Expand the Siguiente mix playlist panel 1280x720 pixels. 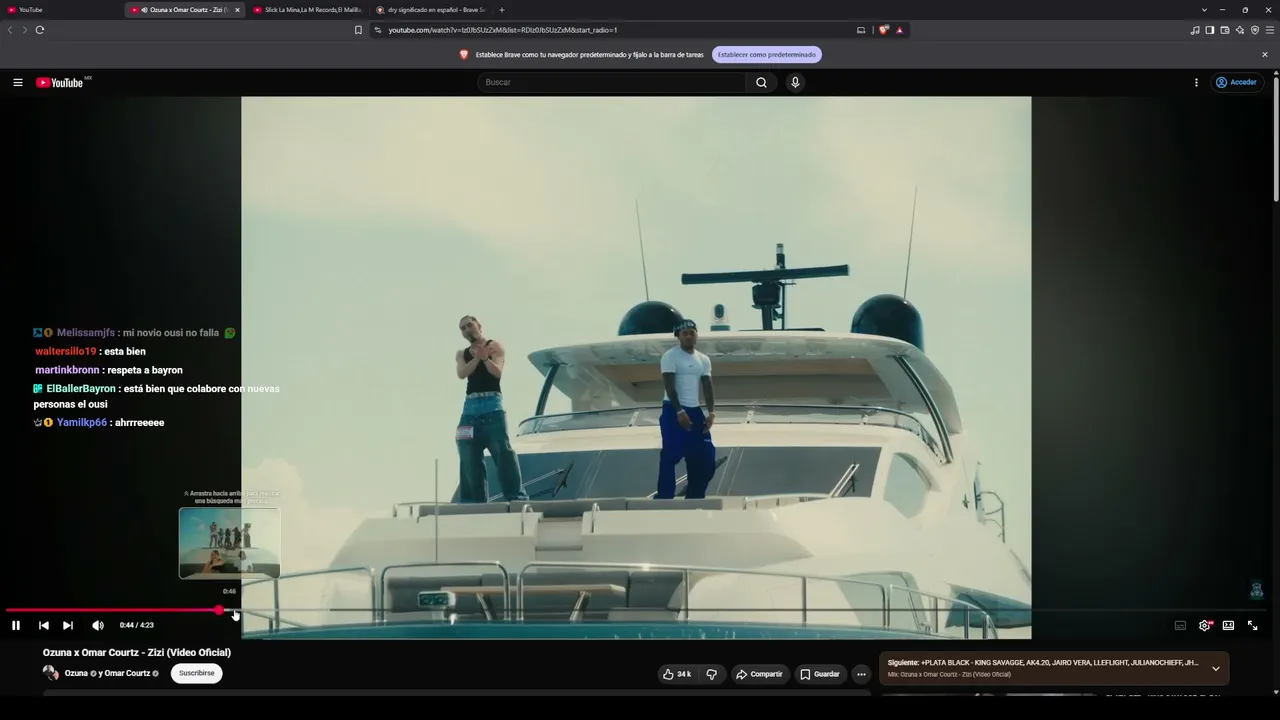pos(1215,668)
